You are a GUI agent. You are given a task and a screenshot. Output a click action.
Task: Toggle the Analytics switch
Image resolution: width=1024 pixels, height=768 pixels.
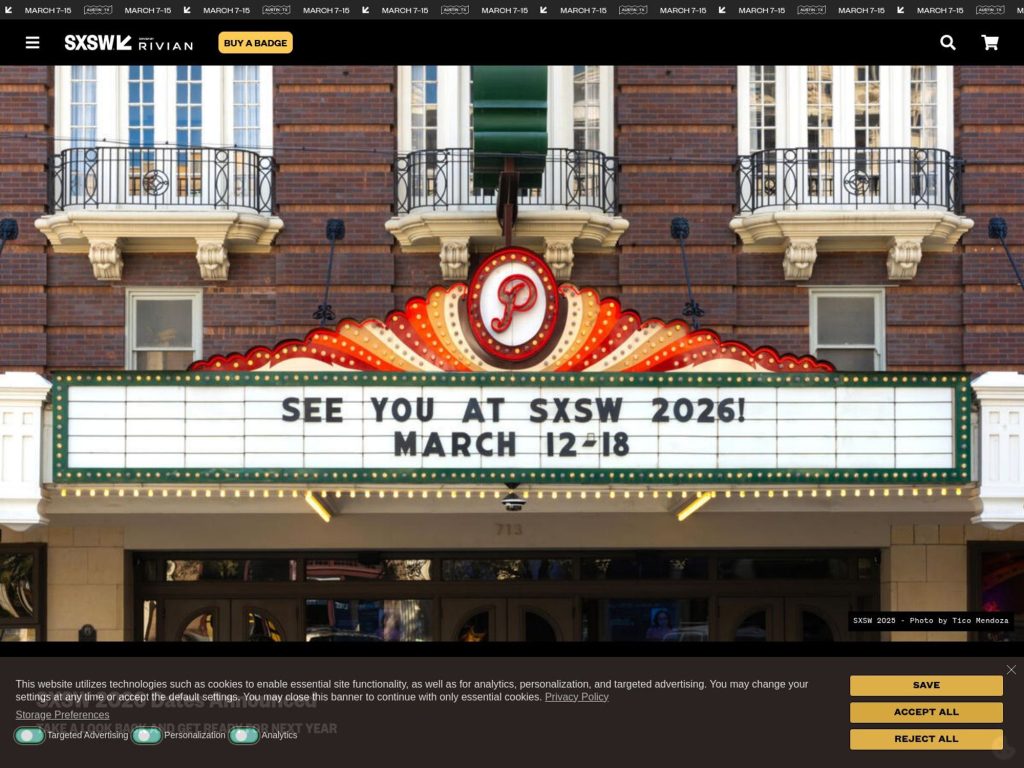point(243,735)
